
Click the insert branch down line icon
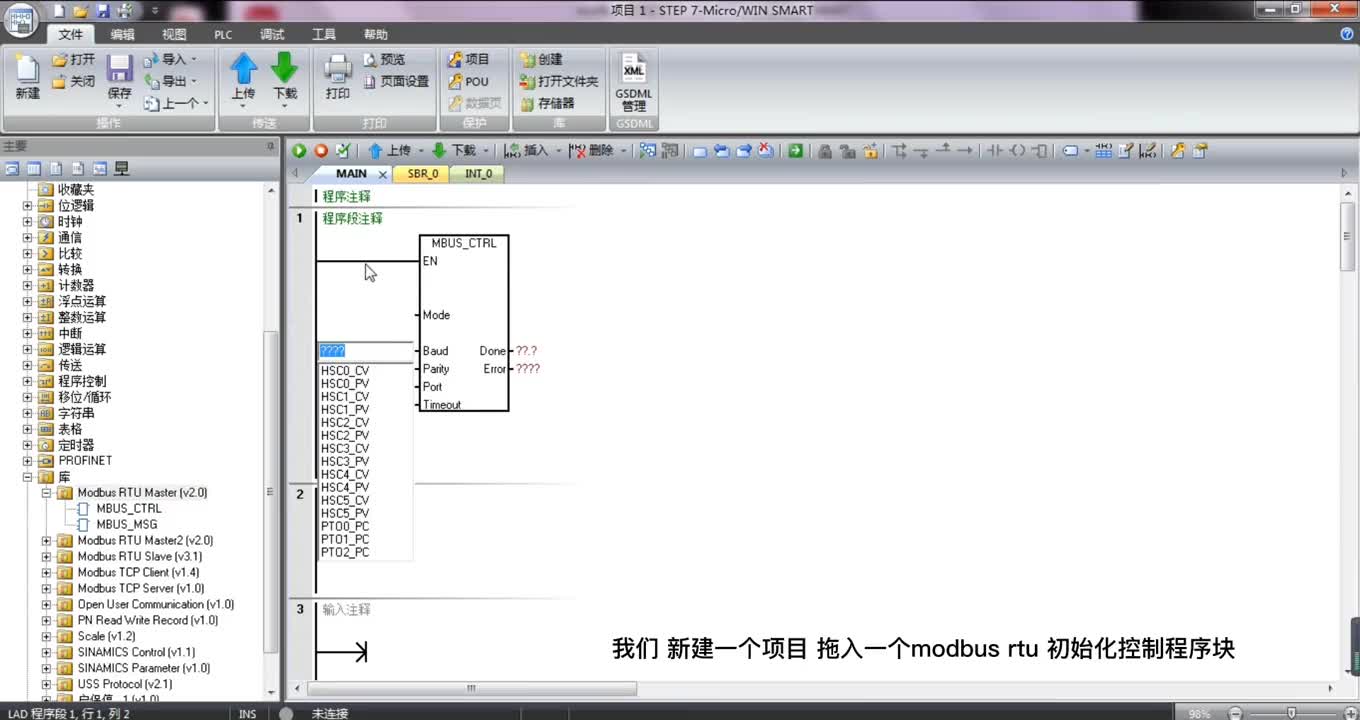click(899, 151)
